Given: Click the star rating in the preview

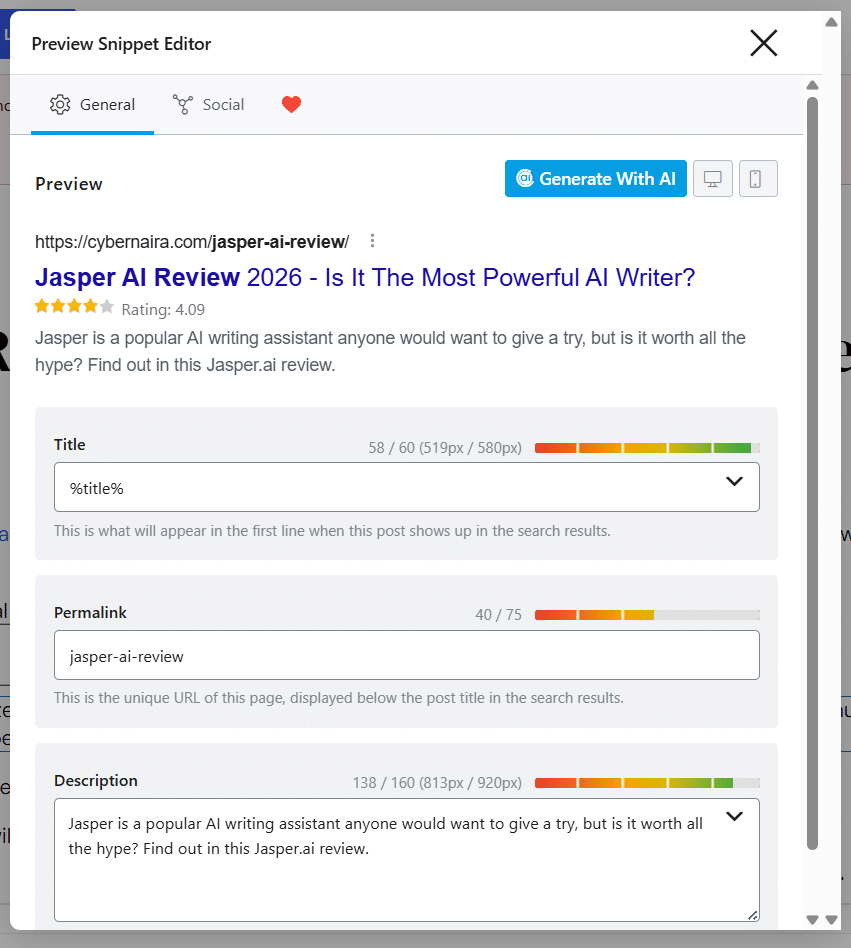Looking at the screenshot, I should coord(74,307).
